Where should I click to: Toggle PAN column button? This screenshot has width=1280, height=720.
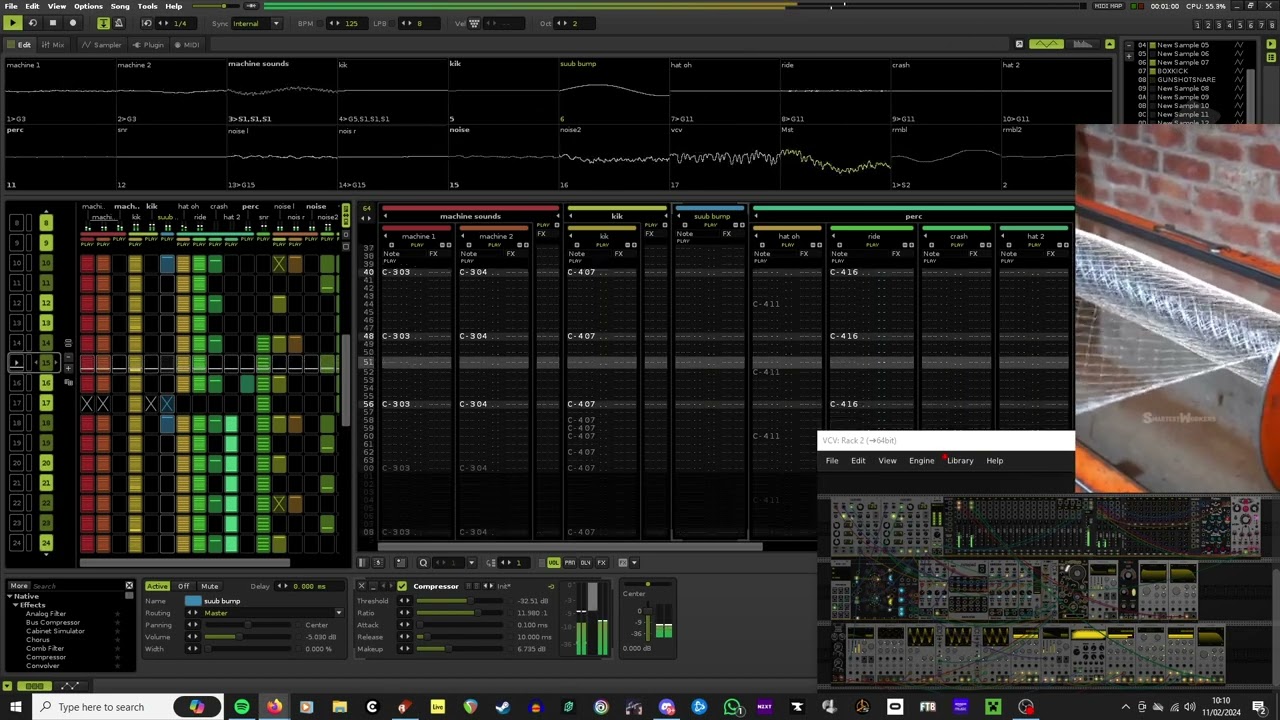click(570, 562)
